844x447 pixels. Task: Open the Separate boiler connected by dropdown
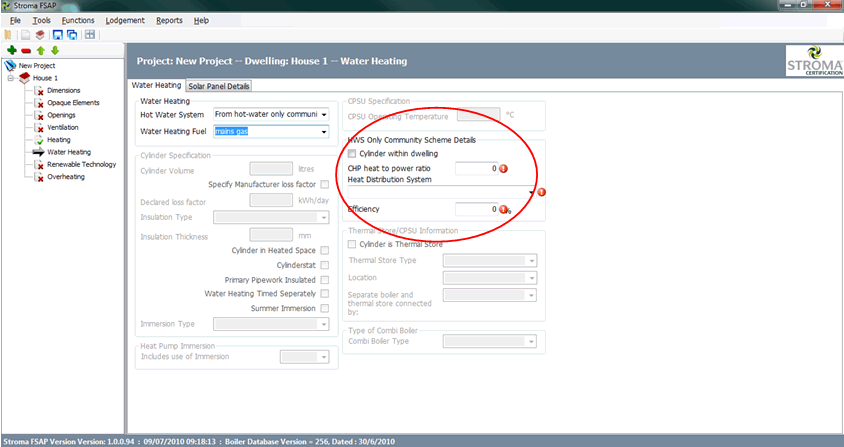coord(490,295)
